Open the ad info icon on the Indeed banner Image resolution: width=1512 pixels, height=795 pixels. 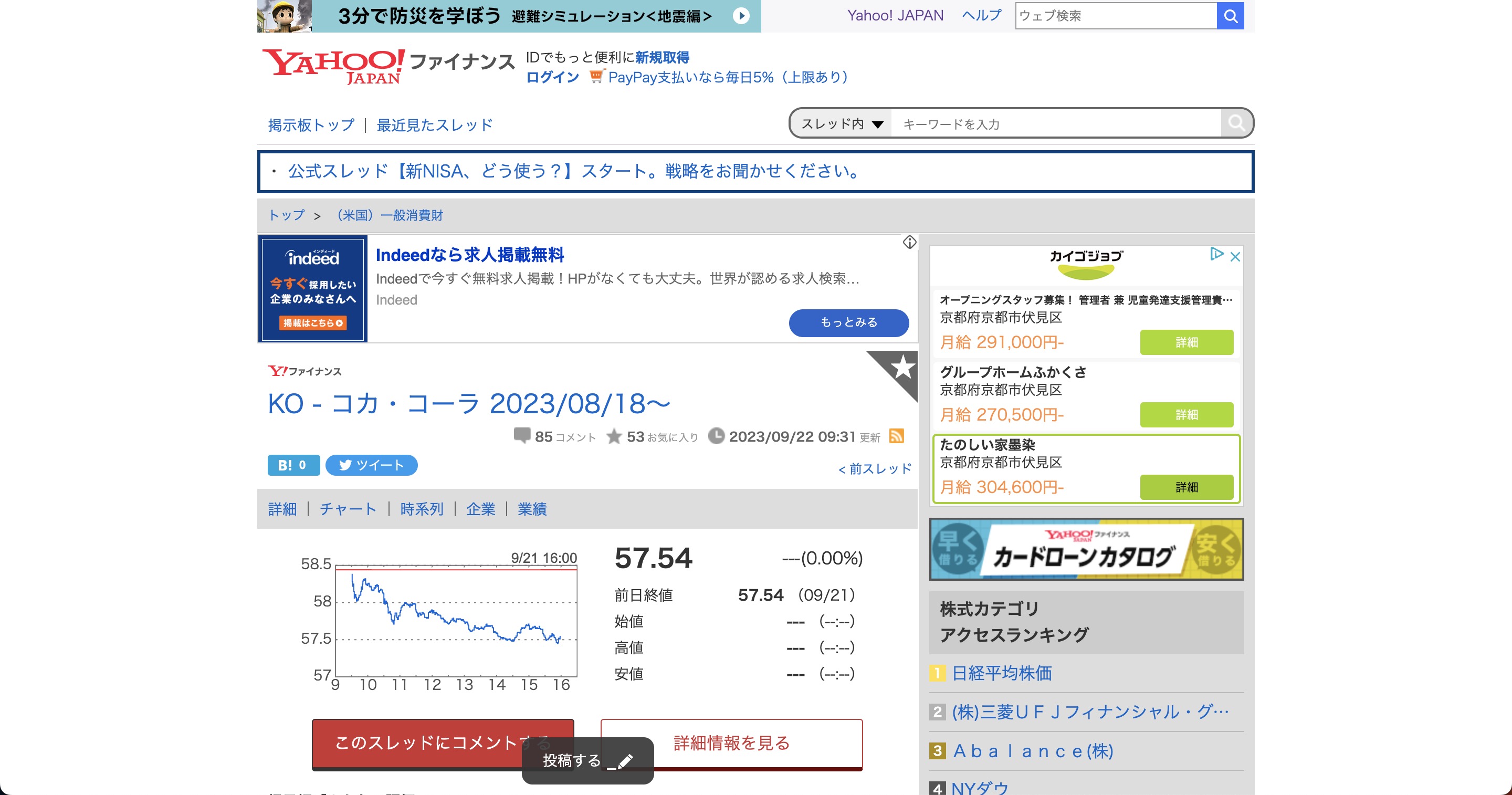(x=909, y=242)
